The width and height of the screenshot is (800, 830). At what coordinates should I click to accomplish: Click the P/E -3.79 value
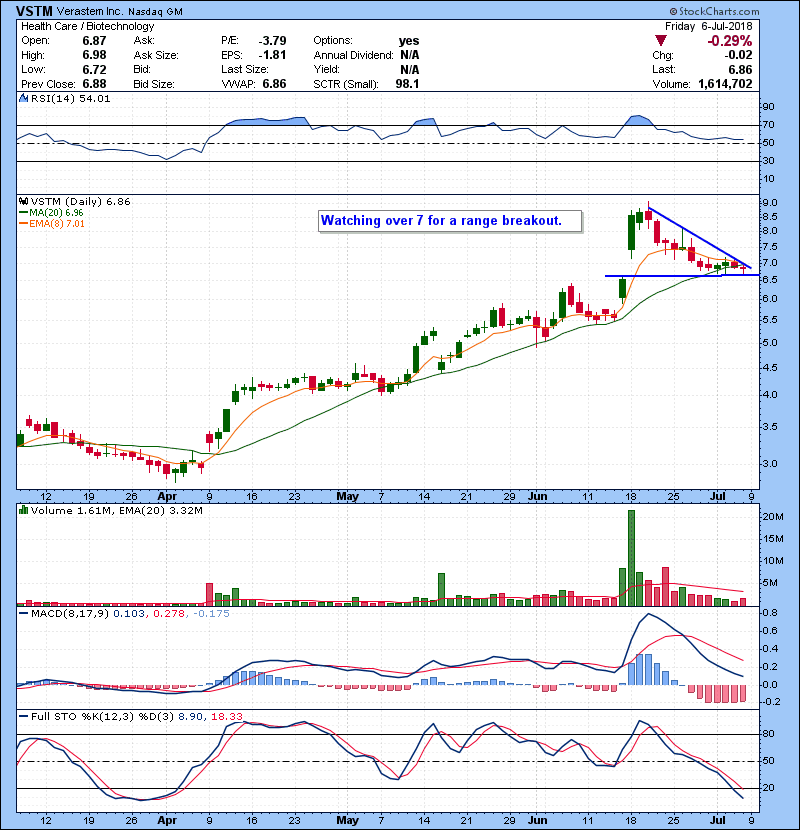click(x=272, y=41)
